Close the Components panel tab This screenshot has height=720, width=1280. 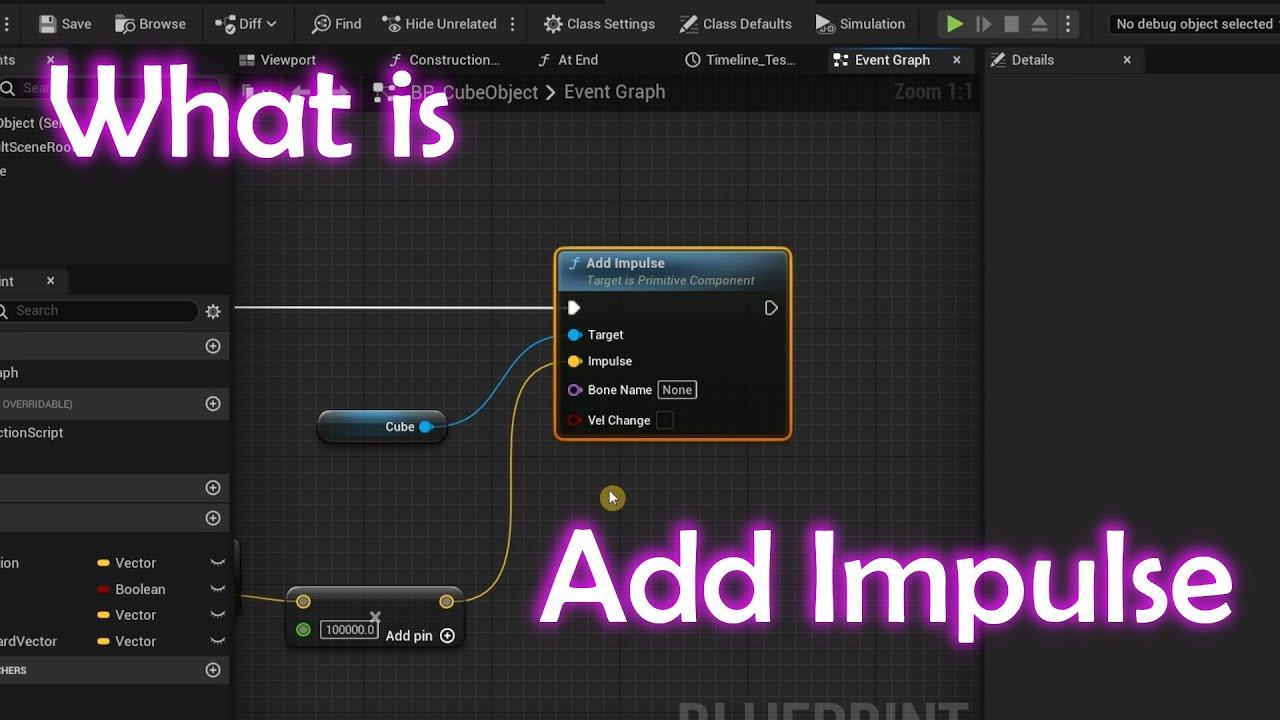click(50, 60)
